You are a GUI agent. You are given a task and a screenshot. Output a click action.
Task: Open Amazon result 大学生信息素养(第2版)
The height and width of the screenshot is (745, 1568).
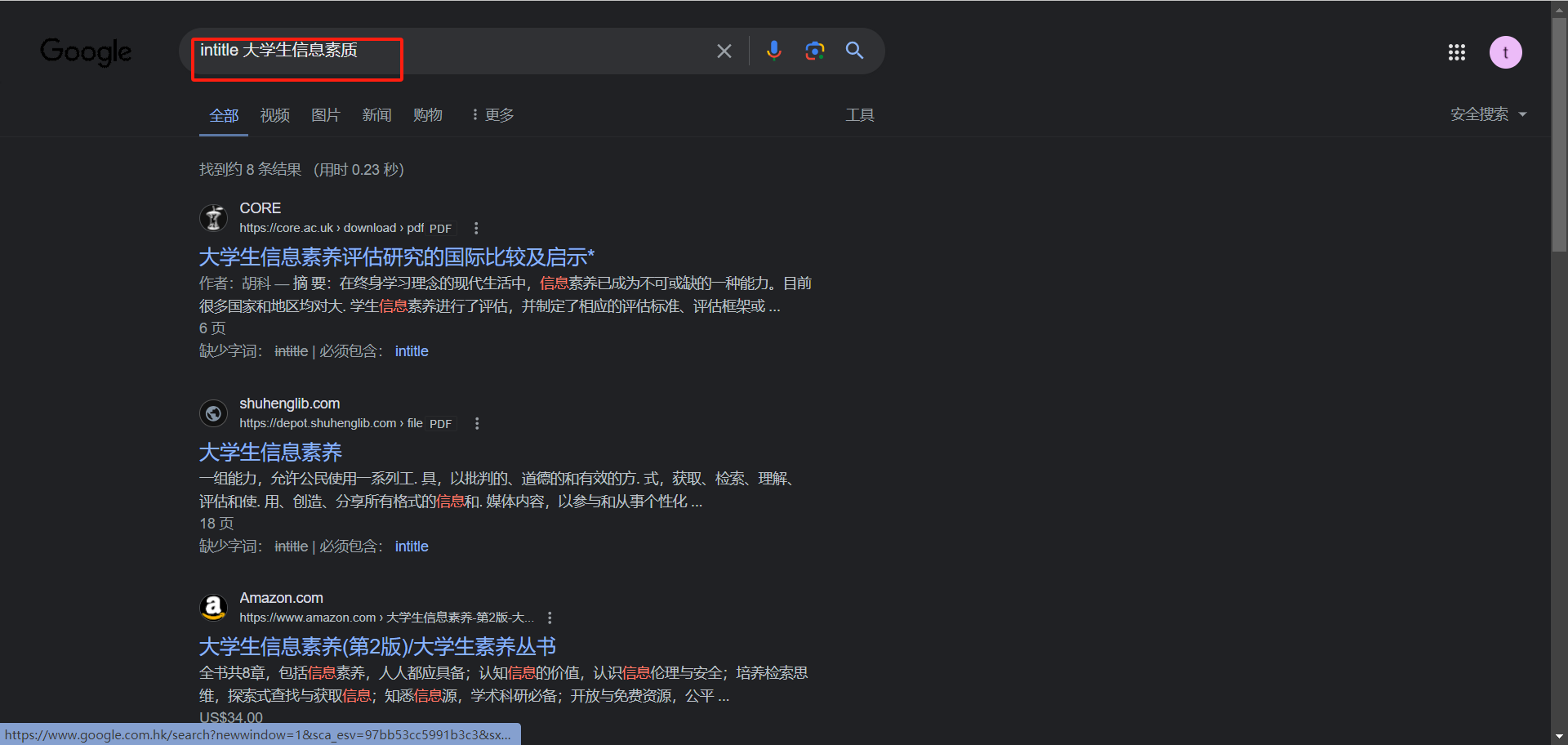click(x=377, y=647)
